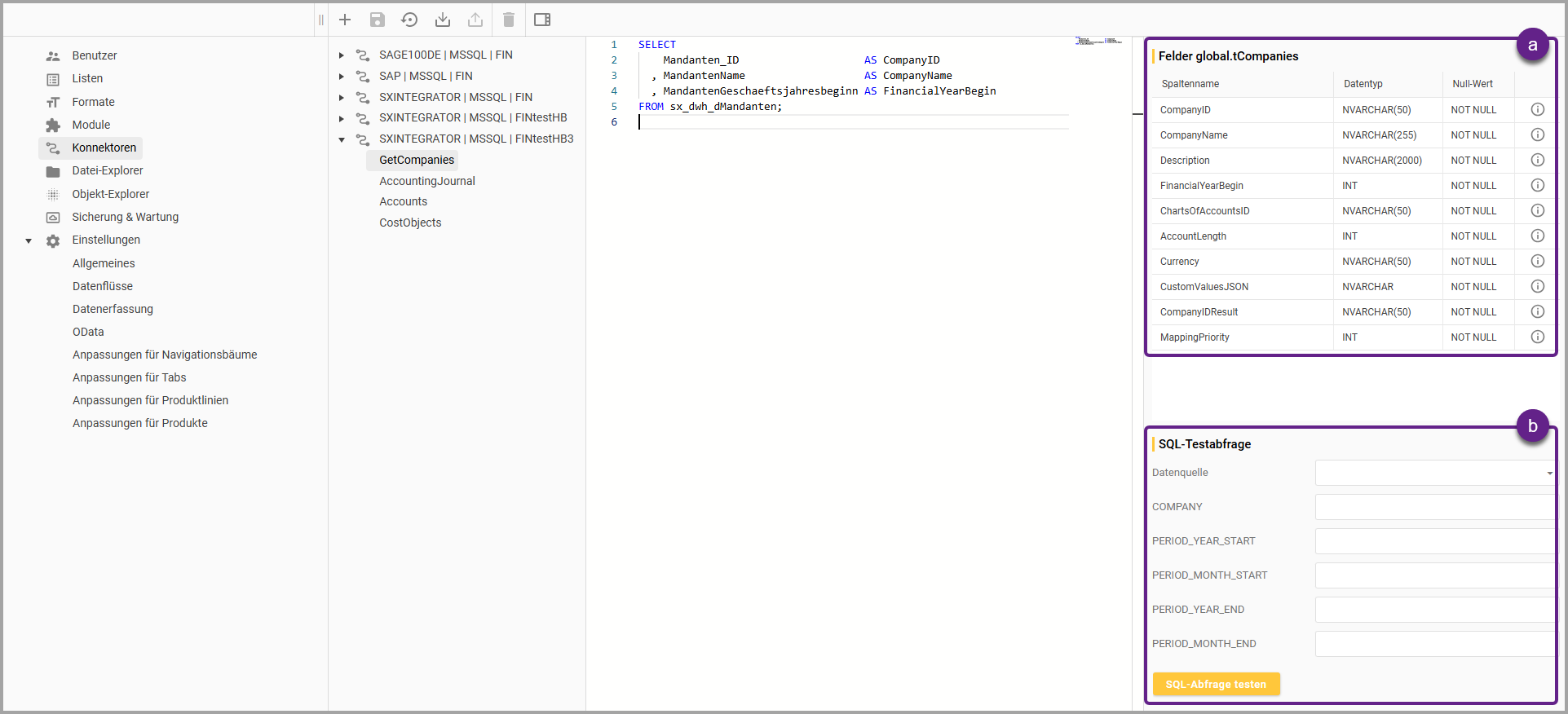Open info icon for Currency row
Image resolution: width=1568 pixels, height=714 pixels.
click(1537, 261)
